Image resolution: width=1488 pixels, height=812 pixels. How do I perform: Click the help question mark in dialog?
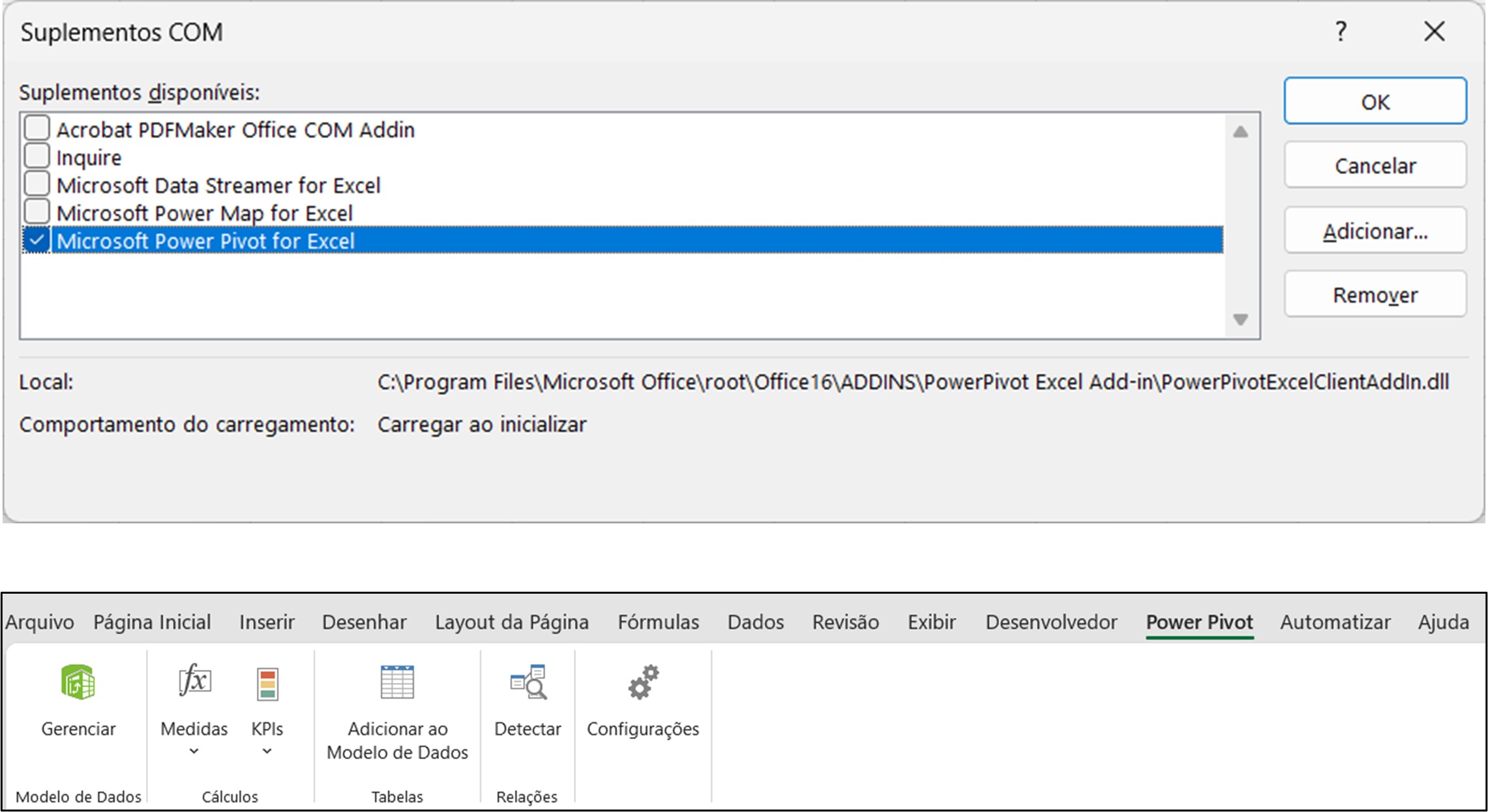coord(1341,31)
